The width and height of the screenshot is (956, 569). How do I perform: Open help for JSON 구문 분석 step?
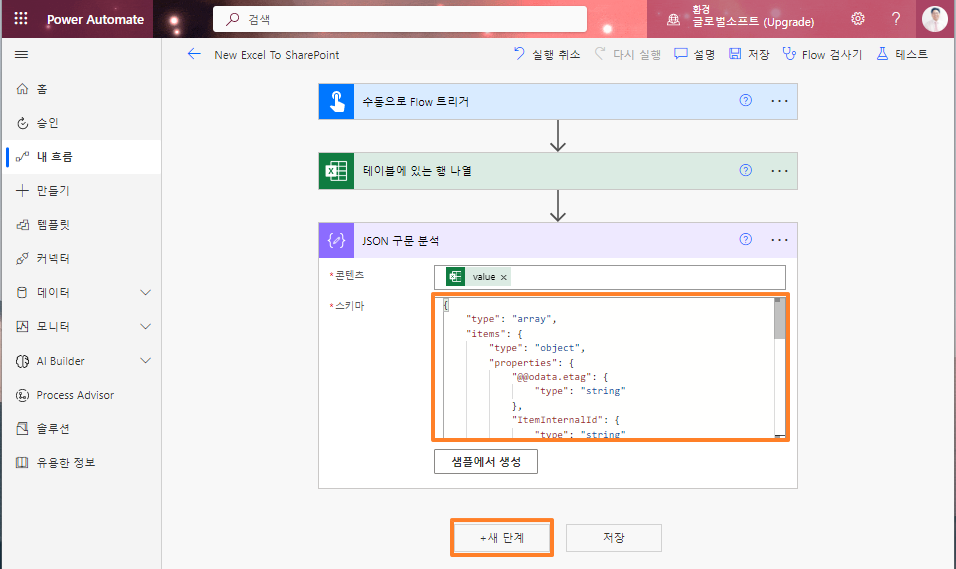[746, 239]
